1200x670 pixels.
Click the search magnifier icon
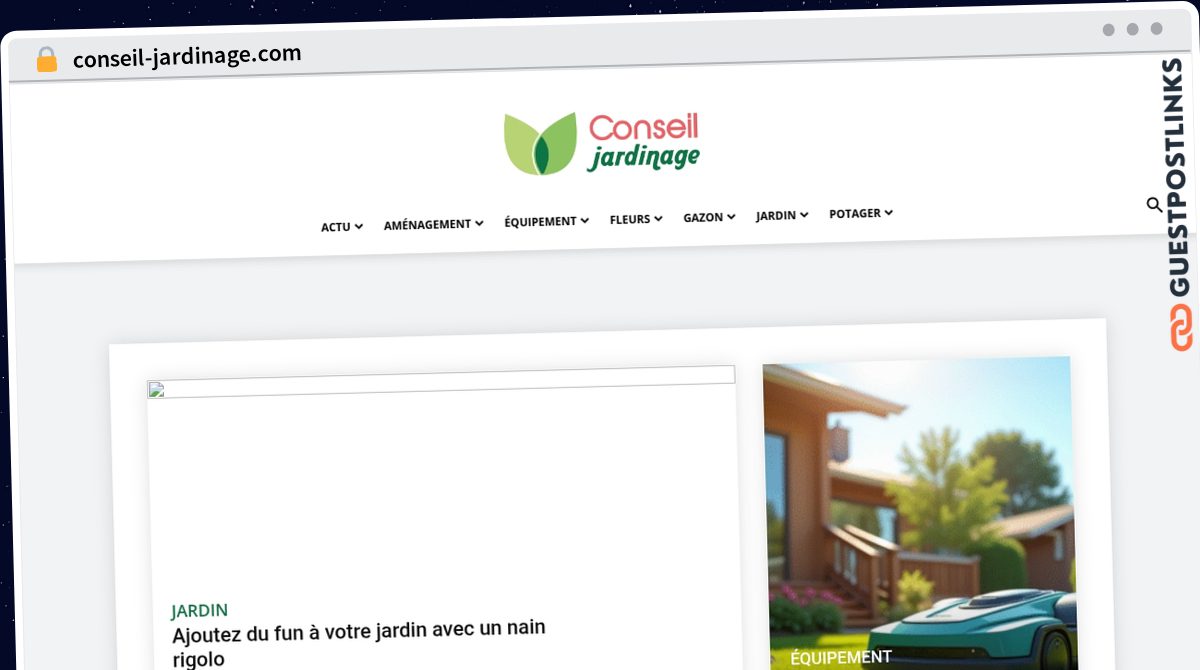(x=1154, y=205)
